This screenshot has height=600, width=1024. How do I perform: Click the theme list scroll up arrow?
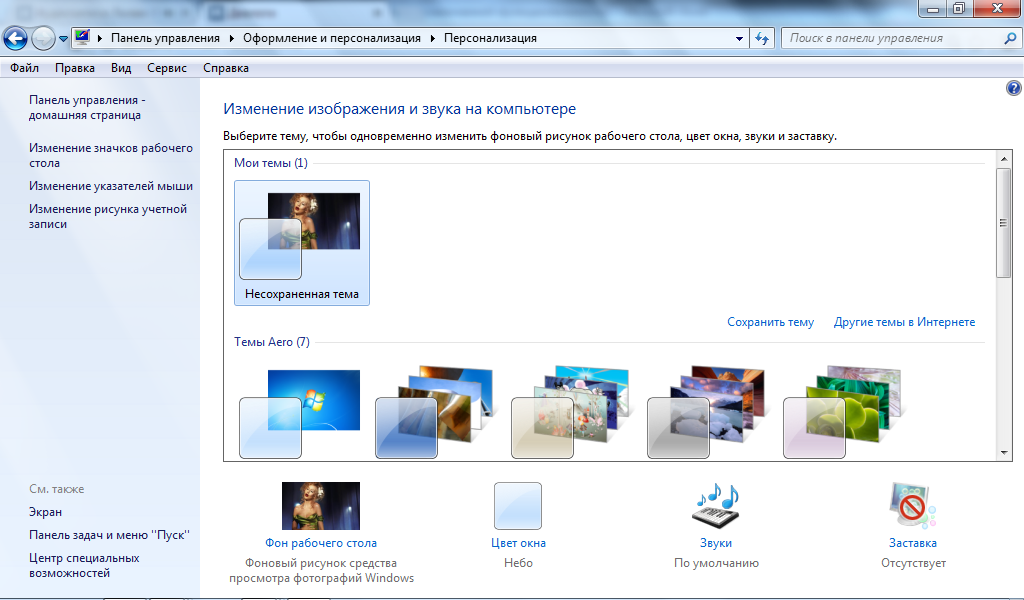click(1004, 159)
